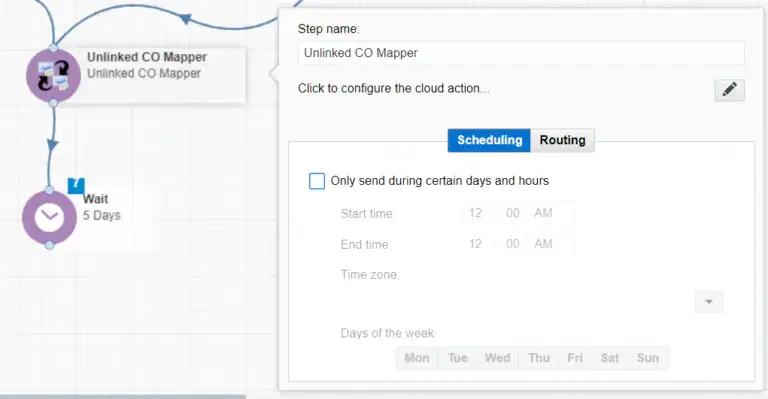
Task: Open the End time AM/PM selector
Action: tap(543, 244)
